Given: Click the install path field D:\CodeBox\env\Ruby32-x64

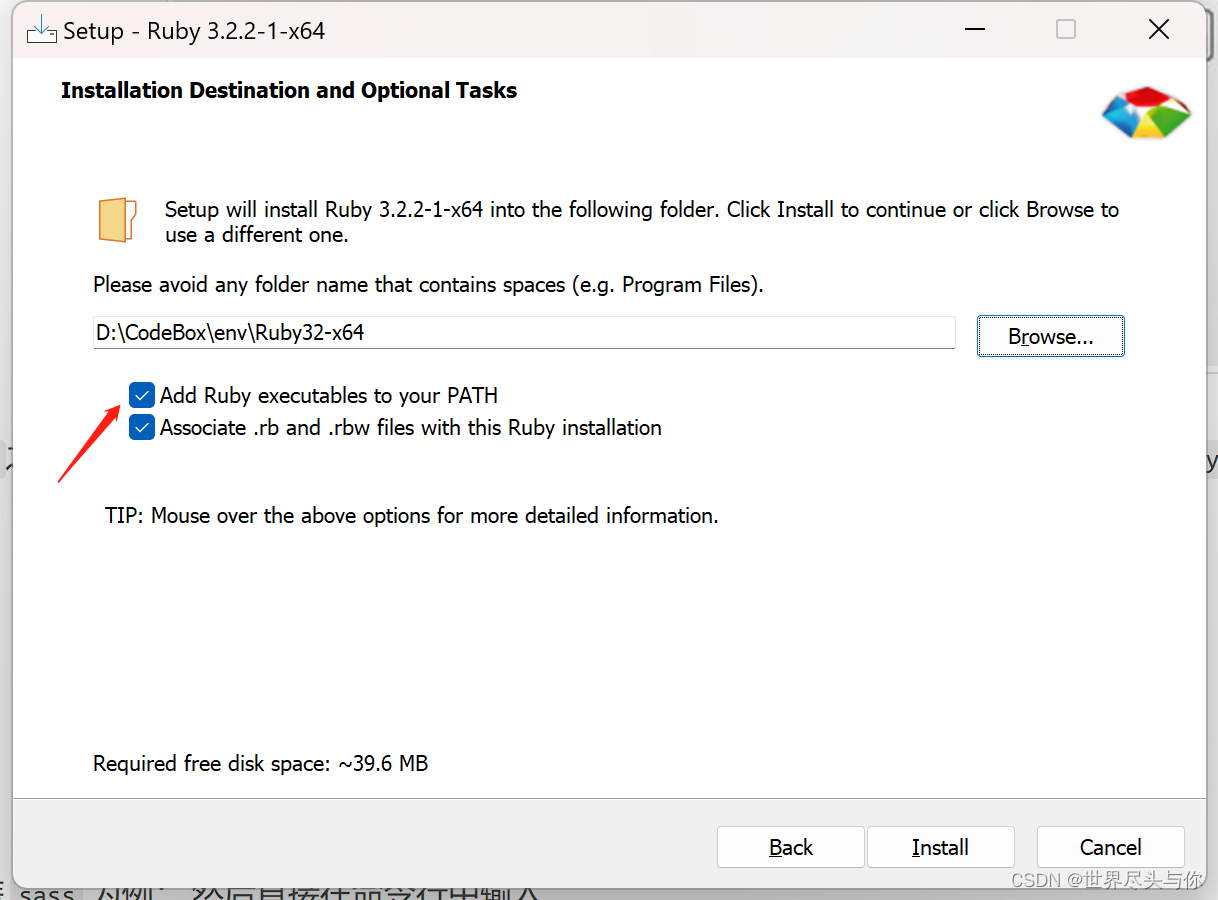Looking at the screenshot, I should [x=524, y=333].
